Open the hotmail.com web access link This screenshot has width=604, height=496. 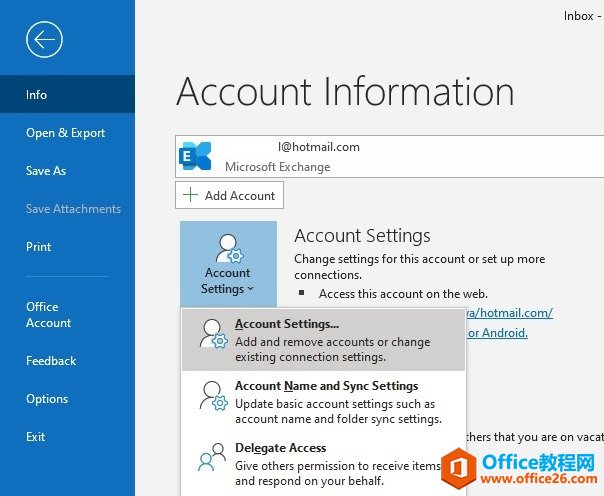pos(509,313)
